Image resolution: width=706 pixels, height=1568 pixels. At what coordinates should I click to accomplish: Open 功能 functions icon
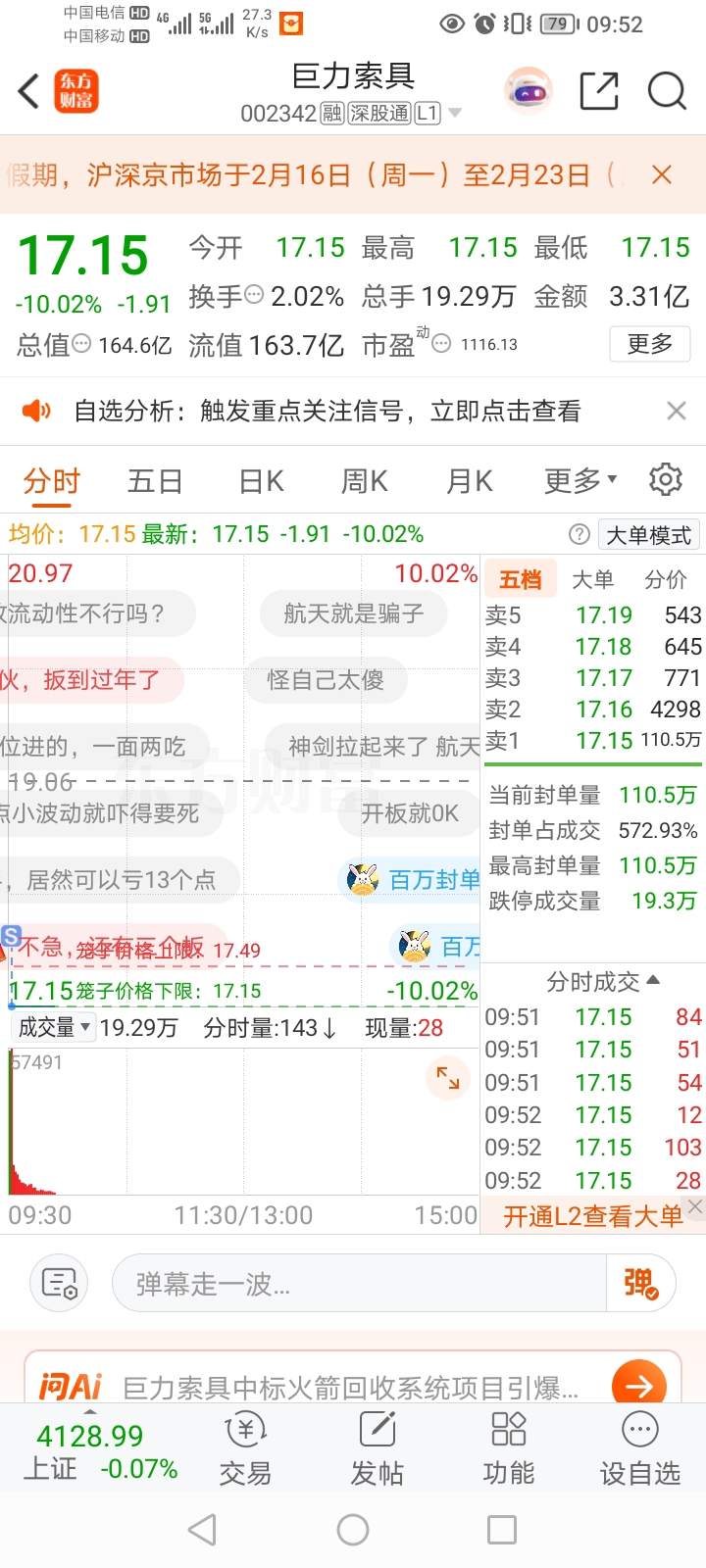(x=509, y=1448)
